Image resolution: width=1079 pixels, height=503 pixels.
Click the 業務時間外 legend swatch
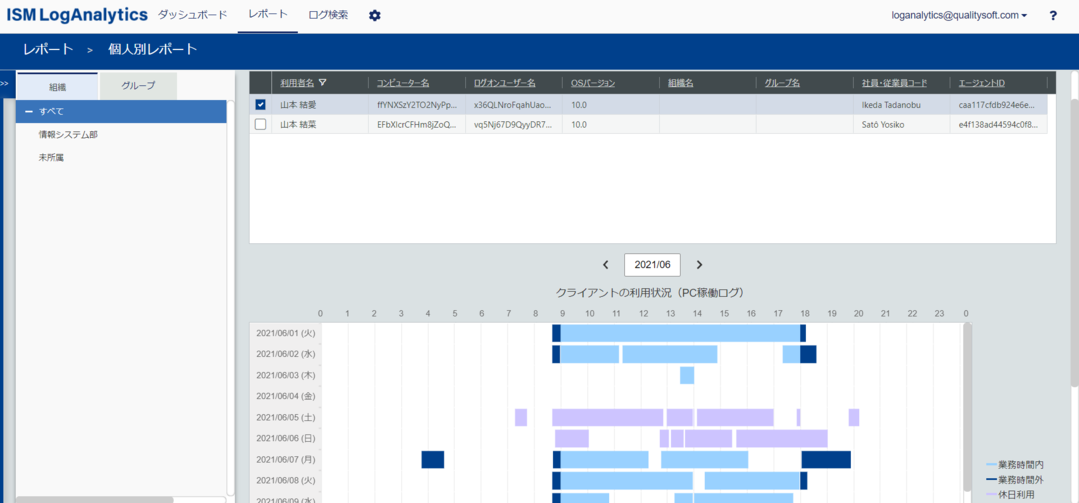[991, 480]
